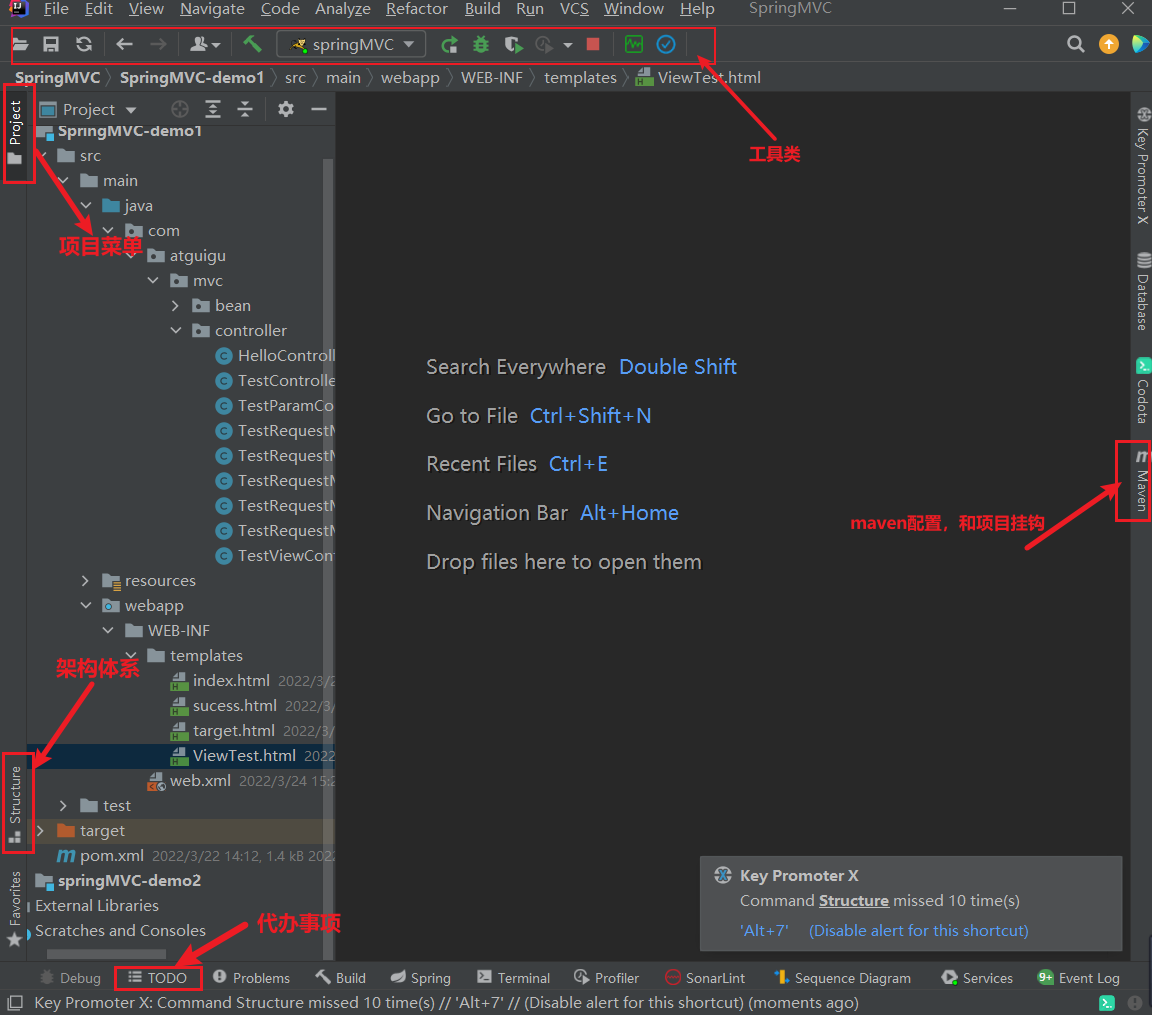Open the Maven side tool window
The height and width of the screenshot is (1015, 1152).
click(1141, 480)
